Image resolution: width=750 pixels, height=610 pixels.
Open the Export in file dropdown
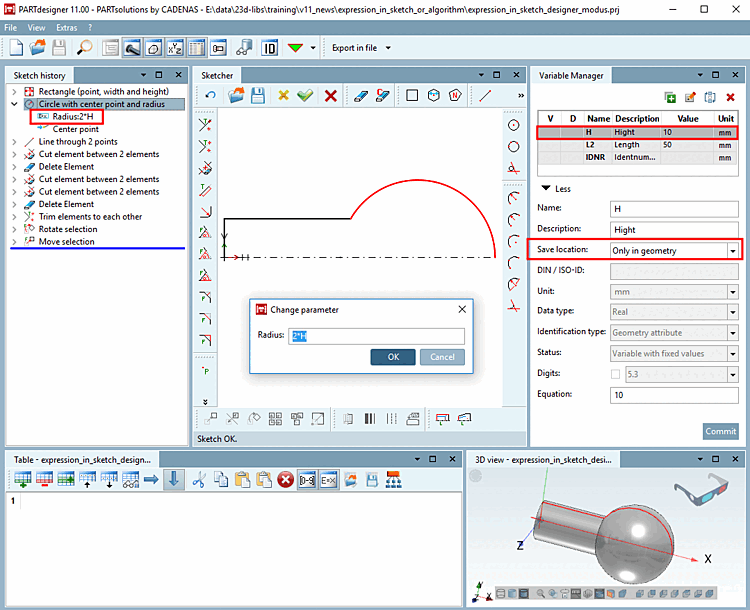pyautogui.click(x=388, y=47)
